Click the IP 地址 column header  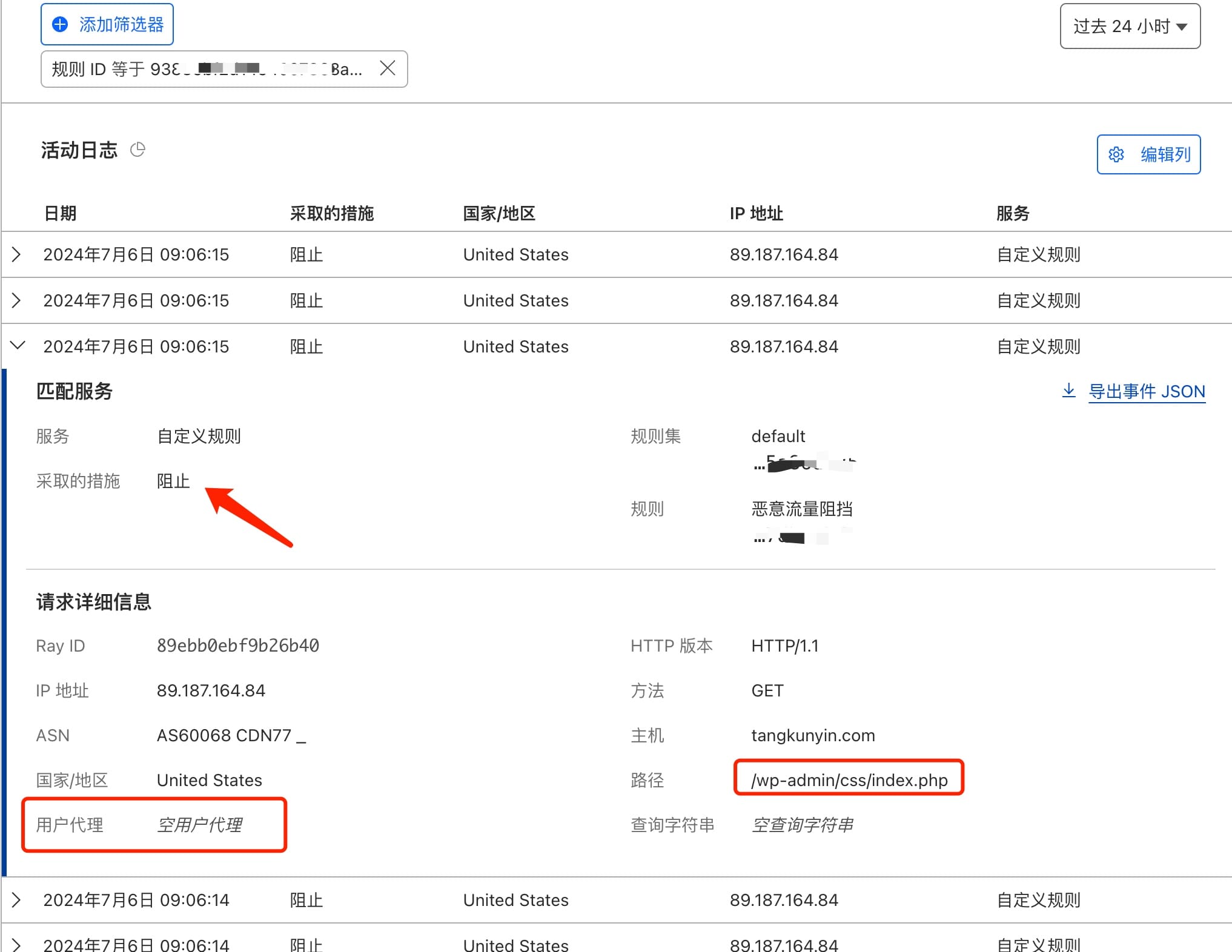756,213
